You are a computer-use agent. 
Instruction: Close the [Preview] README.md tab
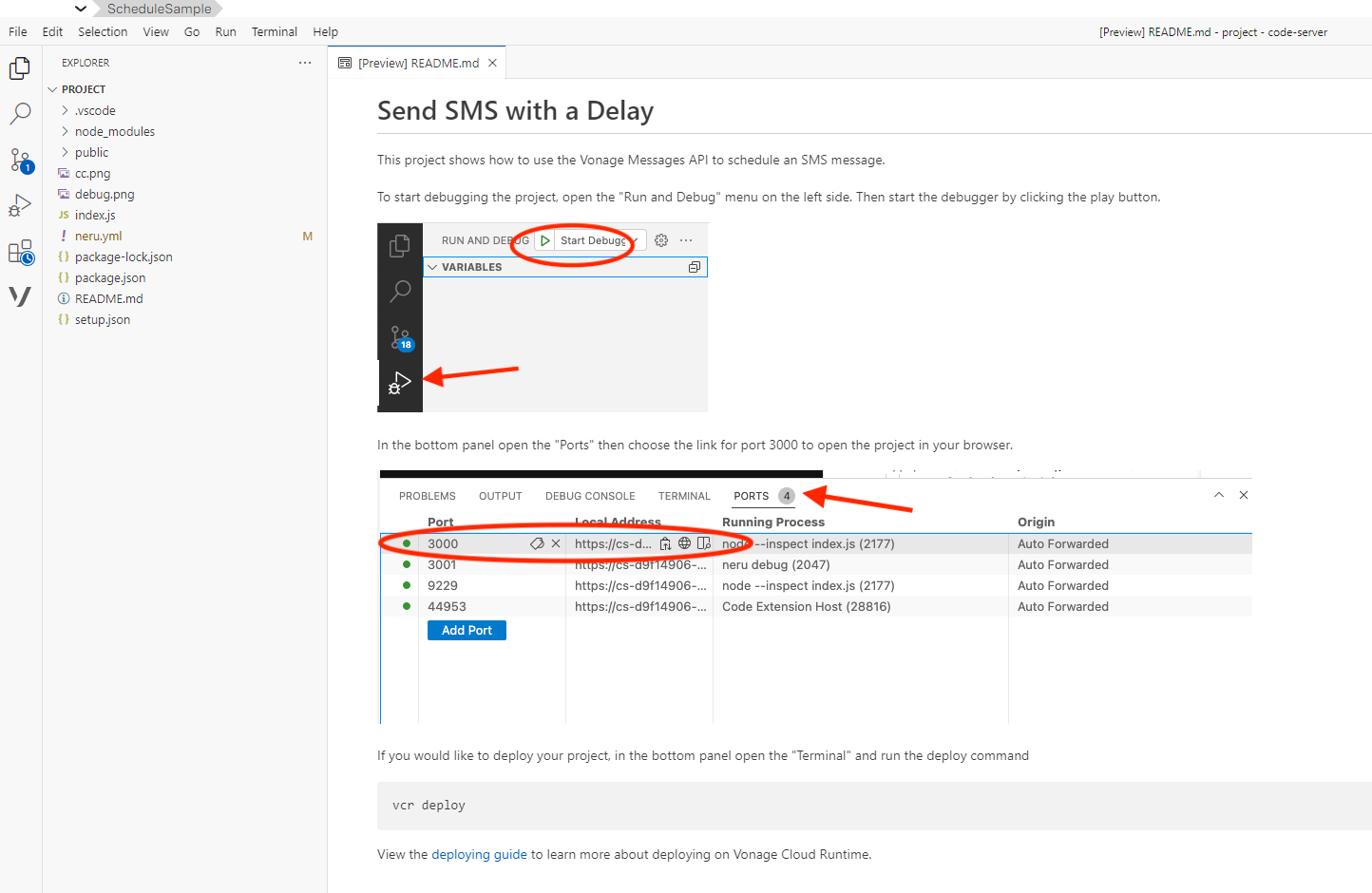(492, 63)
